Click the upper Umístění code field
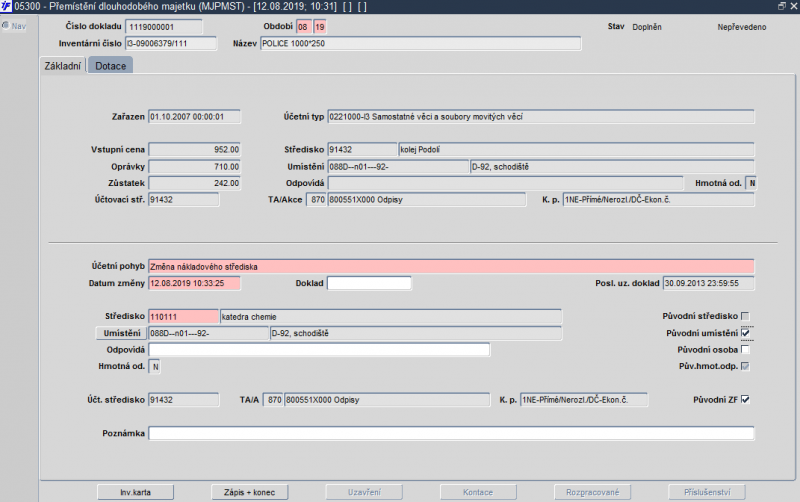Viewport: 800px width, 502px height. pyautogui.click(x=398, y=167)
